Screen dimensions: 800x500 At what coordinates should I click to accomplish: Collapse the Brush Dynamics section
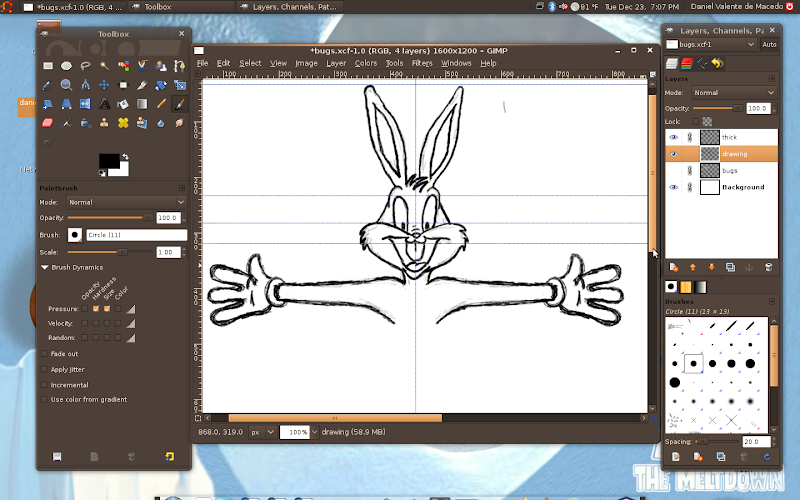pyautogui.click(x=44, y=267)
